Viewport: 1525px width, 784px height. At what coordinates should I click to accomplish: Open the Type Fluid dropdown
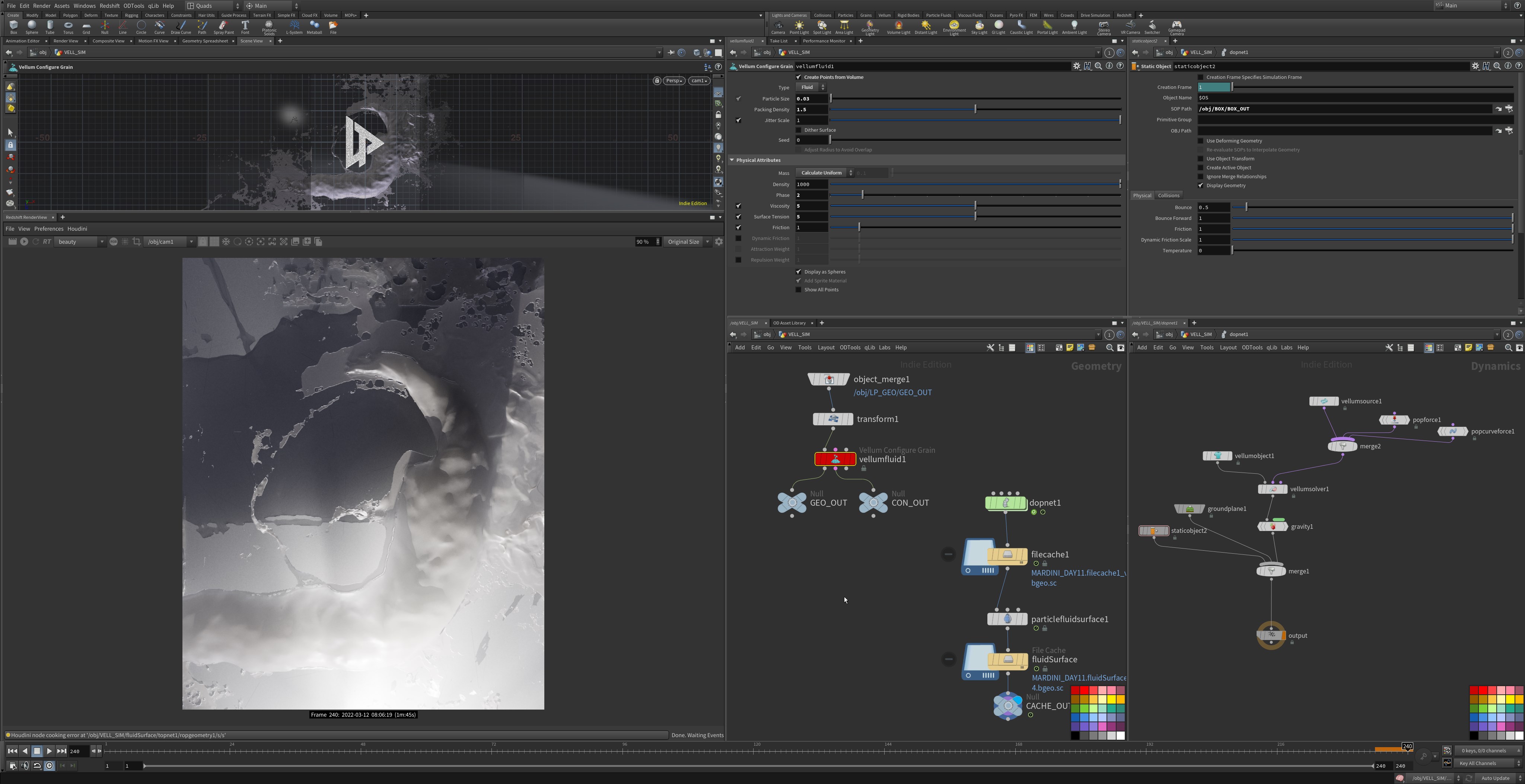coord(811,87)
